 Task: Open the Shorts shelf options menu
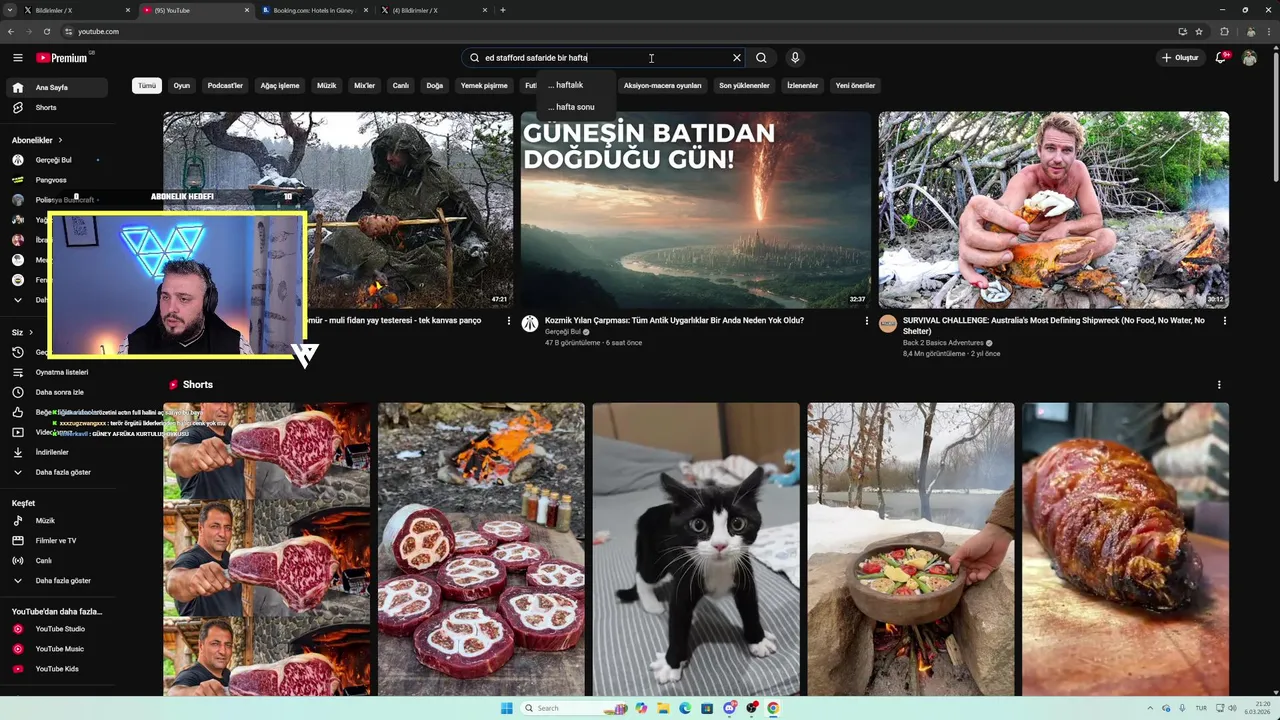click(1219, 385)
